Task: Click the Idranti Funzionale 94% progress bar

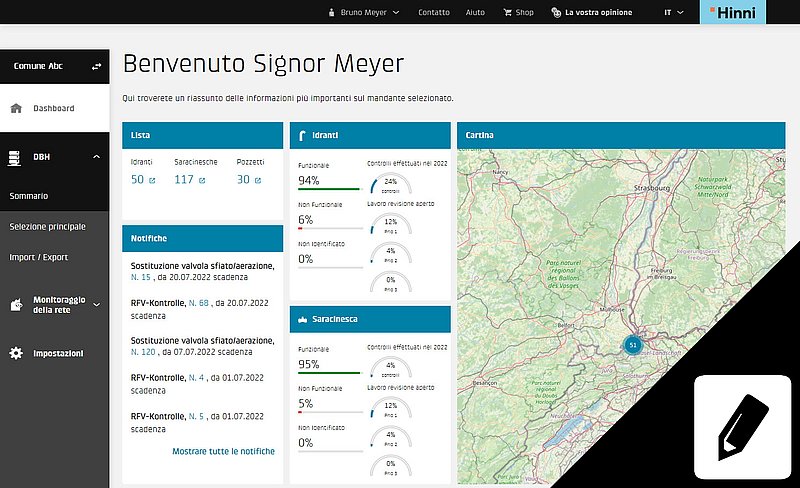Action: [329, 189]
